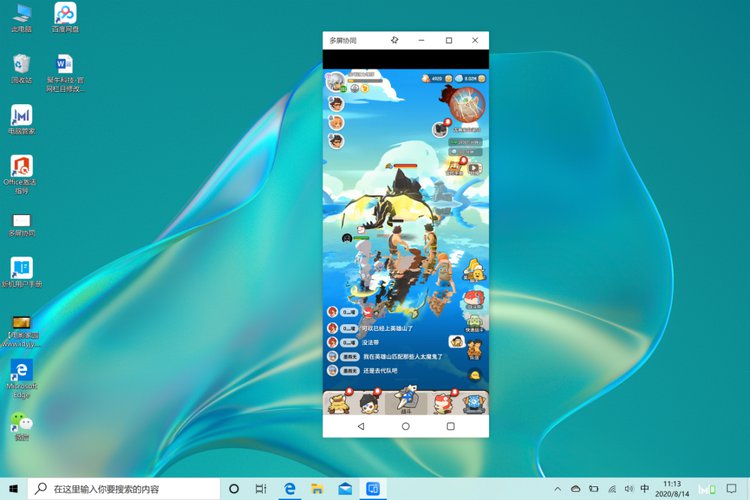The height and width of the screenshot is (500, 750).
Task: Open the 百度网盘 desktop shortcut
Action: click(x=65, y=18)
